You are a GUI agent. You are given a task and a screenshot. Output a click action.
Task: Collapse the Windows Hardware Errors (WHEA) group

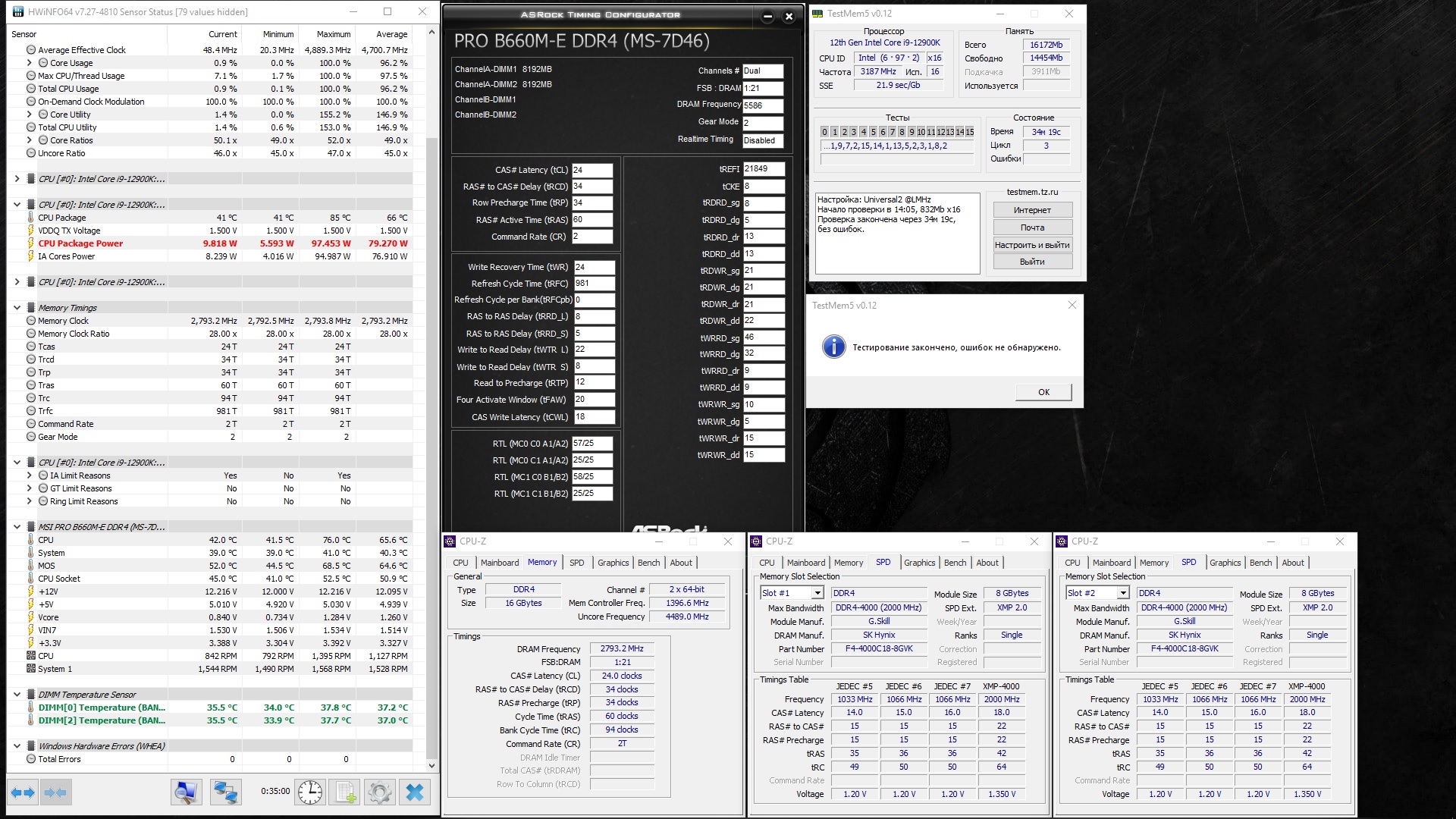click(17, 746)
